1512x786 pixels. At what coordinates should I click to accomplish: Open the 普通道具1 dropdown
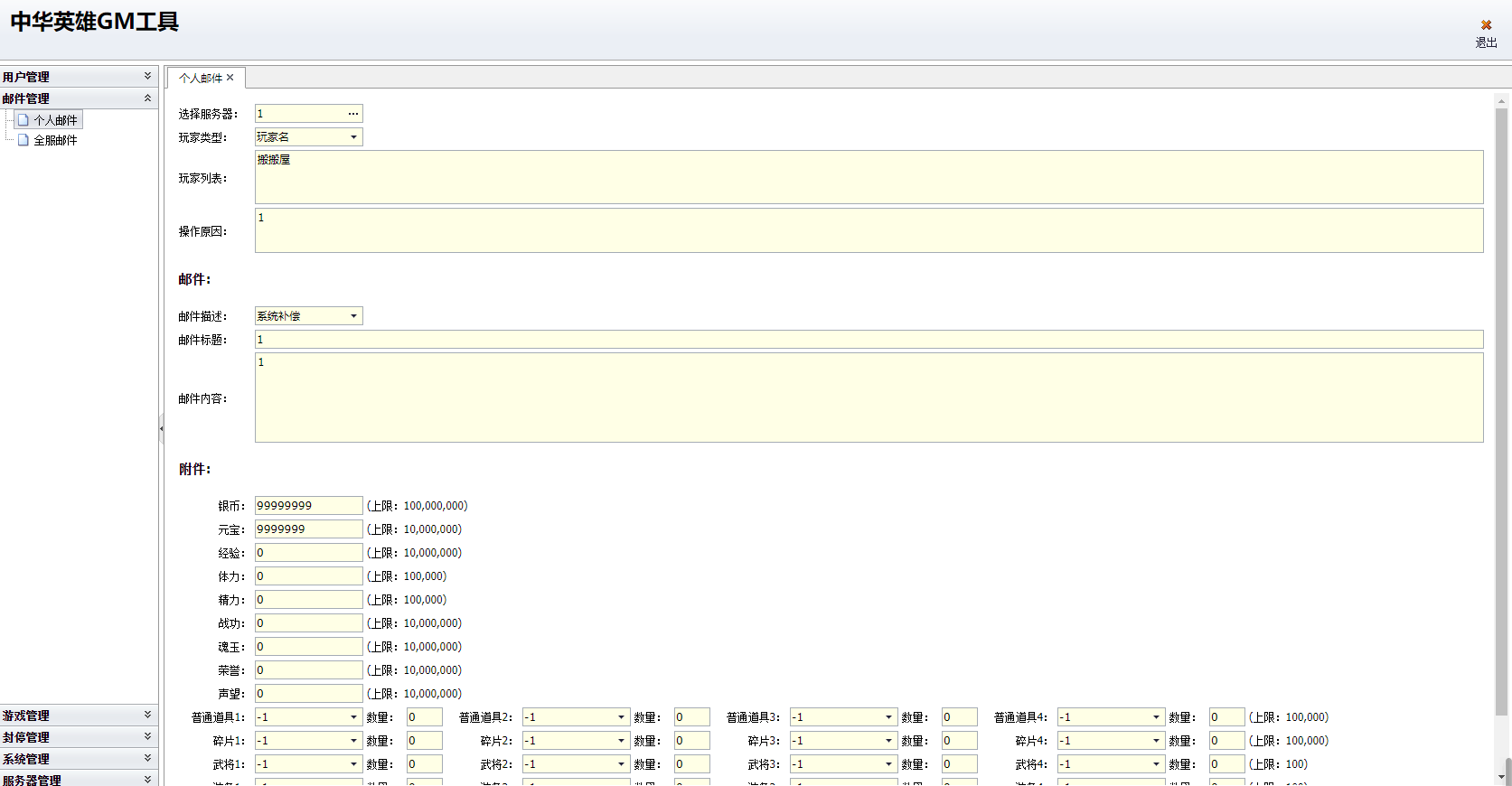(353, 717)
